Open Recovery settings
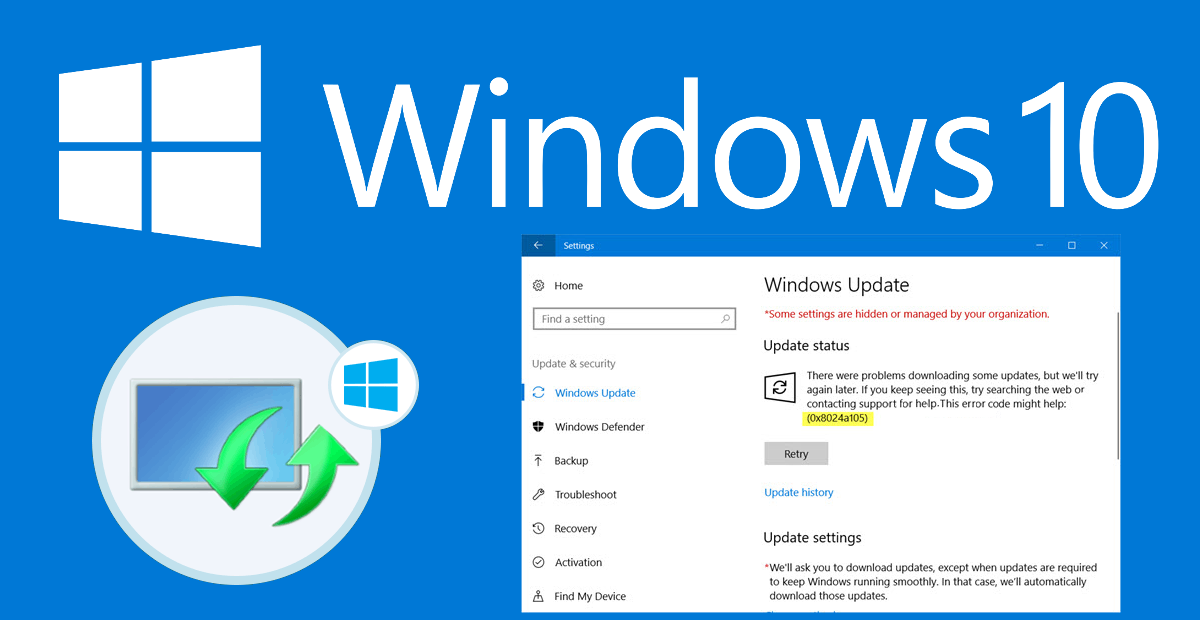 (576, 529)
